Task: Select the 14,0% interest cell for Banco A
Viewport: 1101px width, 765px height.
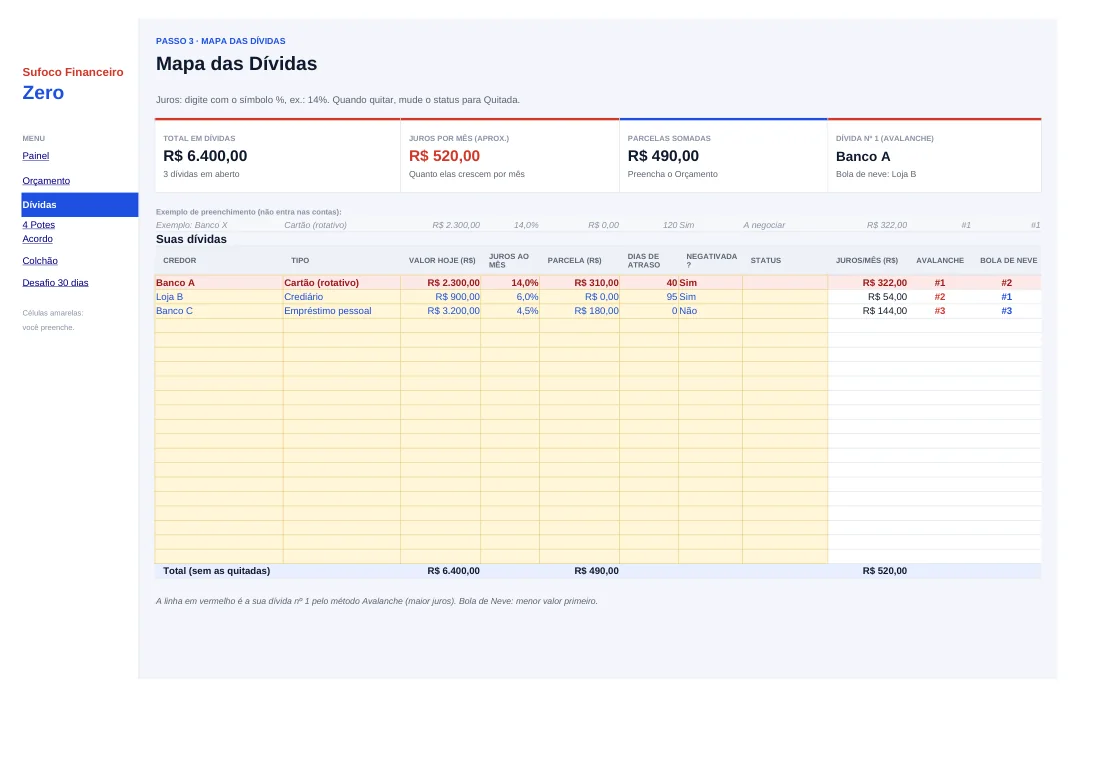Action: pos(510,282)
